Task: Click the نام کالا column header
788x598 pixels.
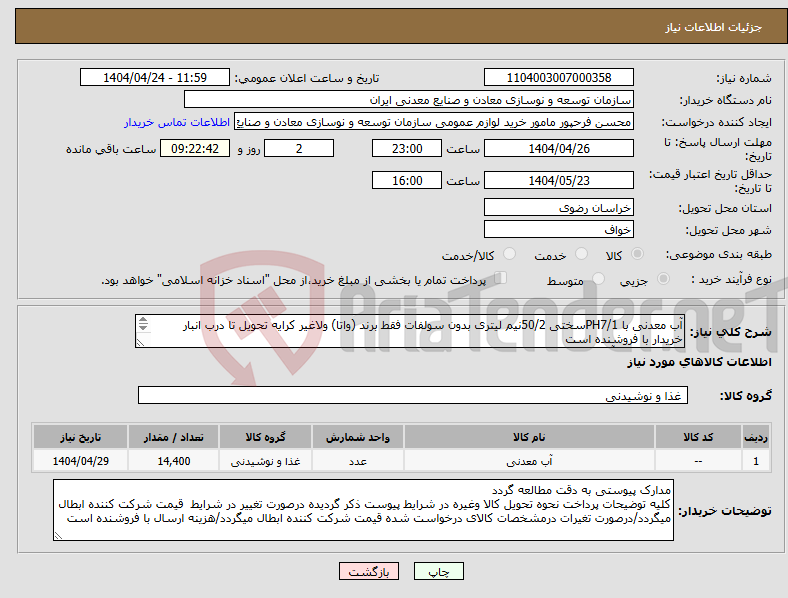Action: 529,437
